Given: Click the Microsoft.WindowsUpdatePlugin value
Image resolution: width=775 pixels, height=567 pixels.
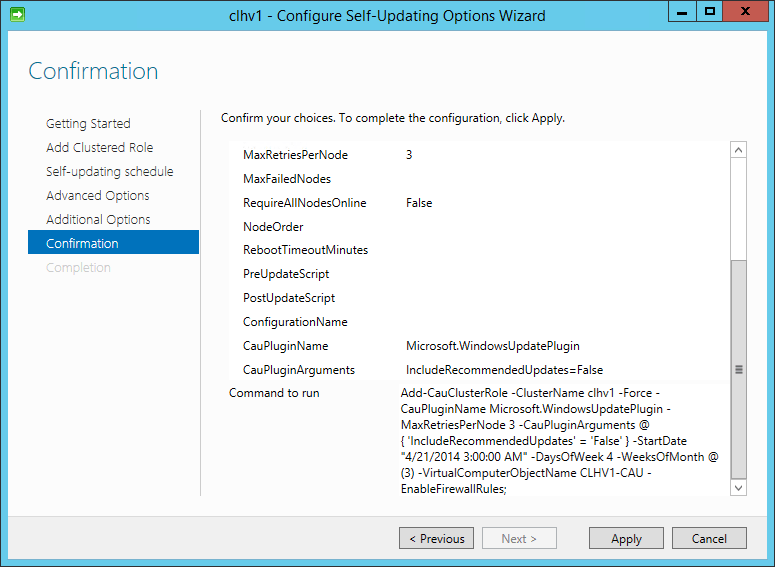Looking at the screenshot, I should click(x=493, y=346).
